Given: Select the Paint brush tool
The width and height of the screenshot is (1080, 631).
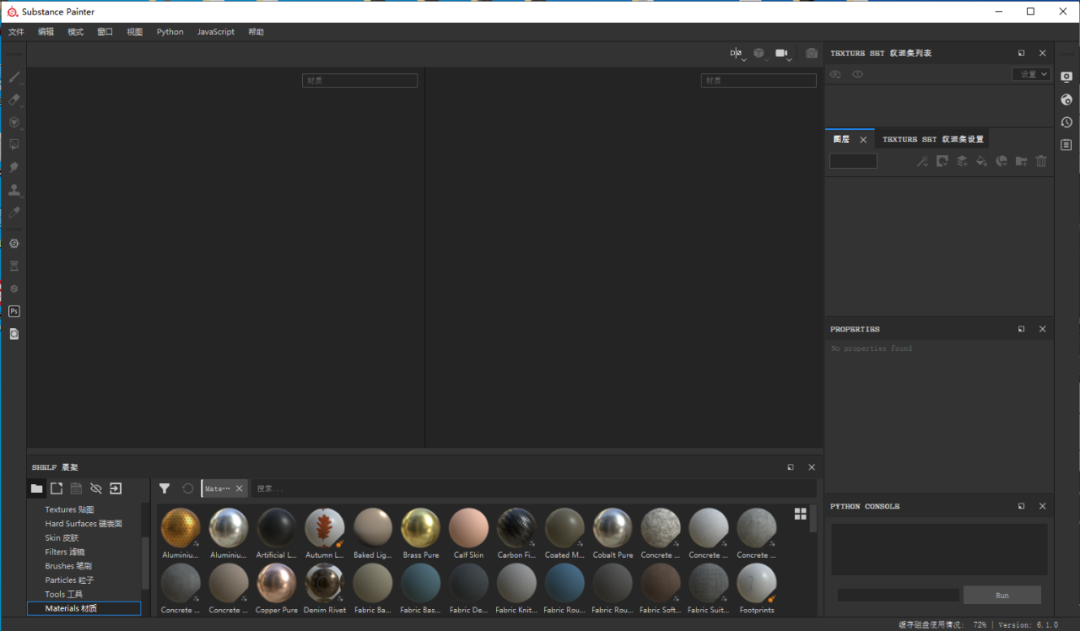Looking at the screenshot, I should tap(14, 77).
